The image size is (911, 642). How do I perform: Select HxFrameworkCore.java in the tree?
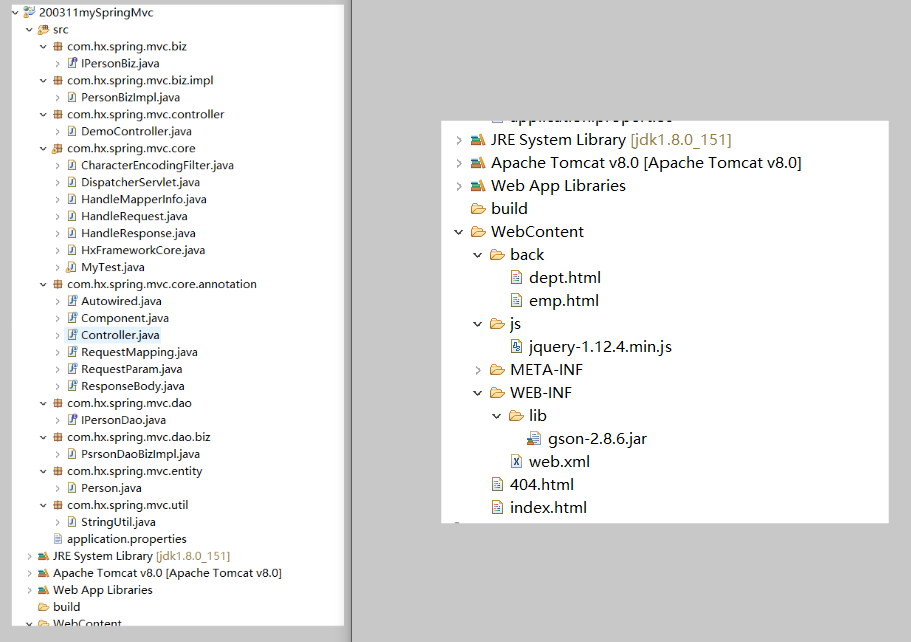(143, 250)
